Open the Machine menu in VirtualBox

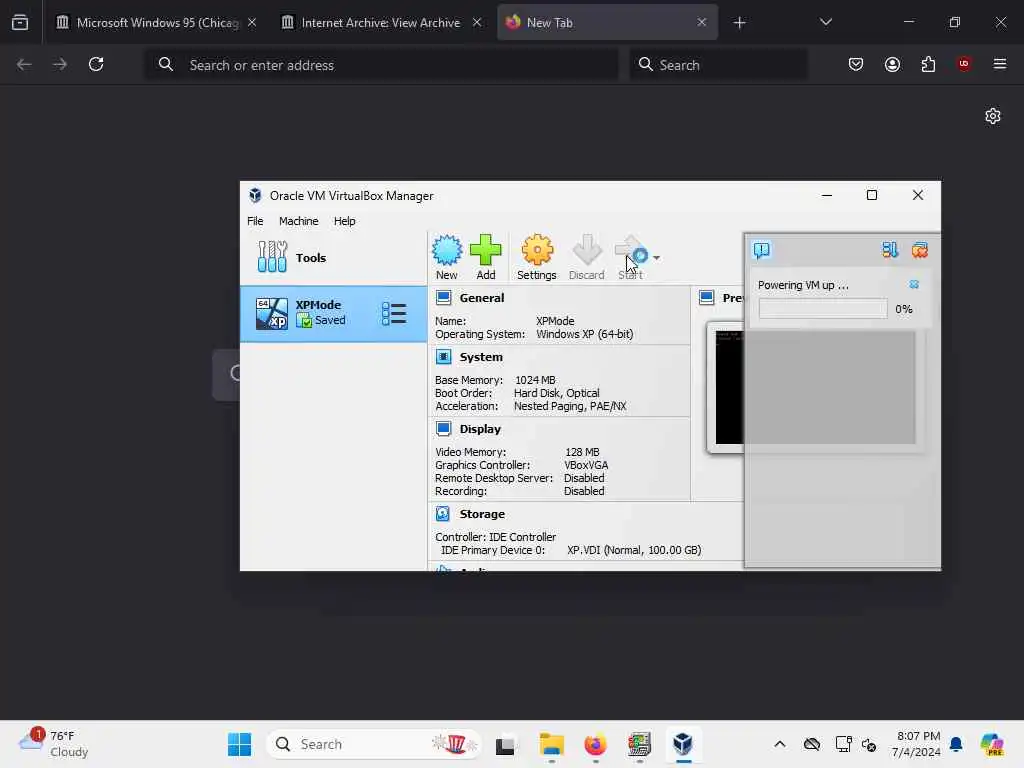[x=298, y=221]
